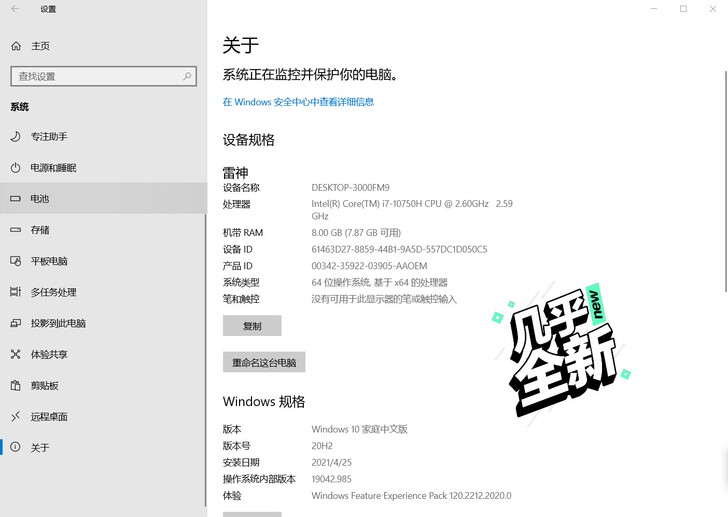Image resolution: width=728 pixels, height=517 pixels.
Task: Click OS build 19042.985
Action: tap(332, 479)
